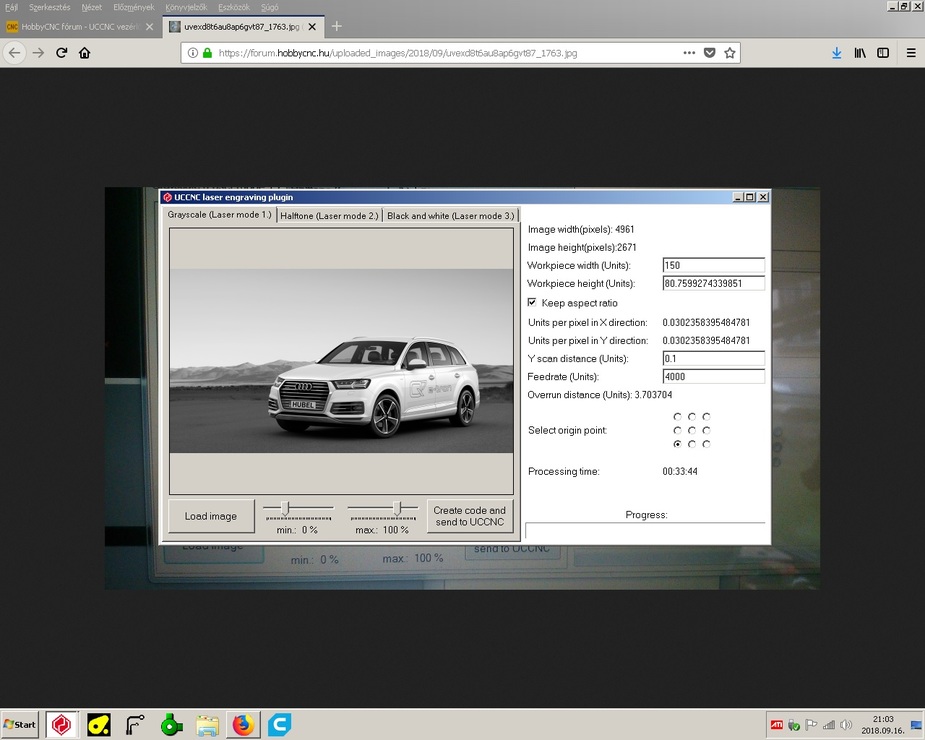Image resolution: width=925 pixels, height=740 pixels.
Task: Open the Windows Start menu
Action: coord(20,724)
